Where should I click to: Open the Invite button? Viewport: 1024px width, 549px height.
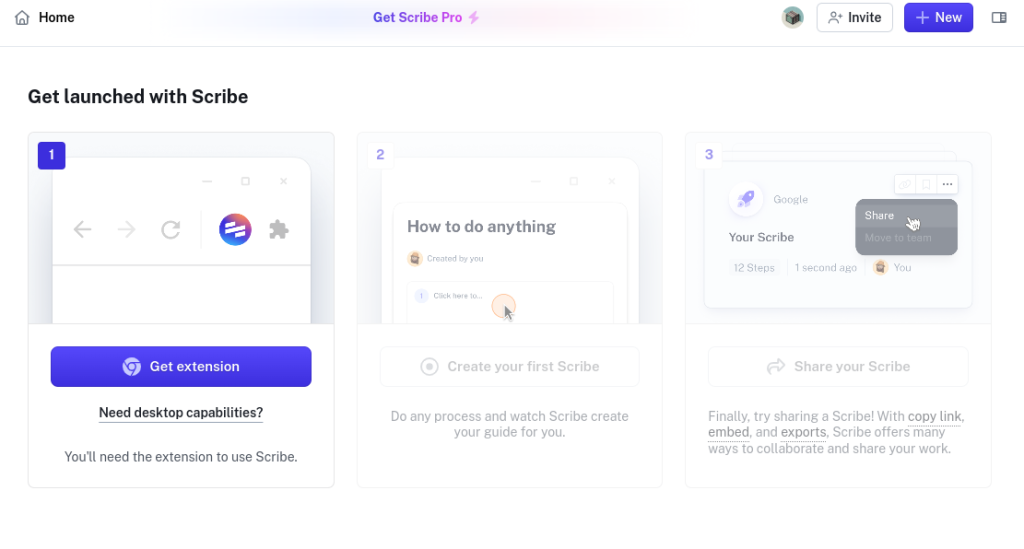tap(854, 17)
